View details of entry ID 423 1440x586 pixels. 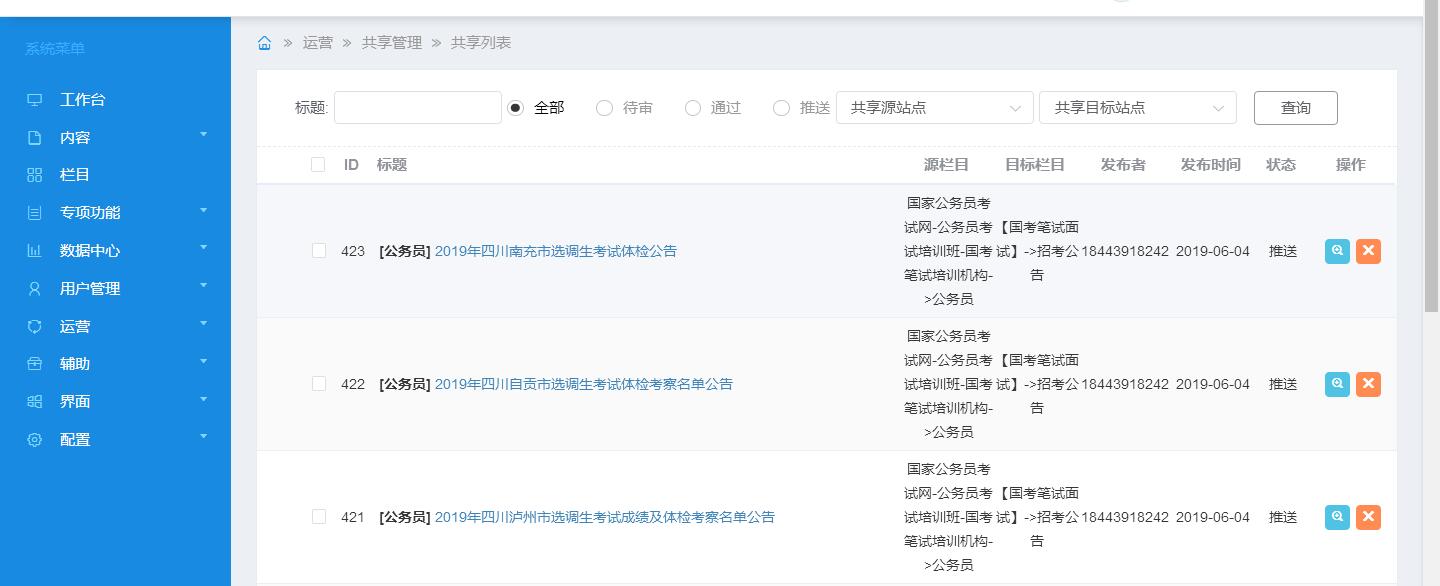point(1337,251)
